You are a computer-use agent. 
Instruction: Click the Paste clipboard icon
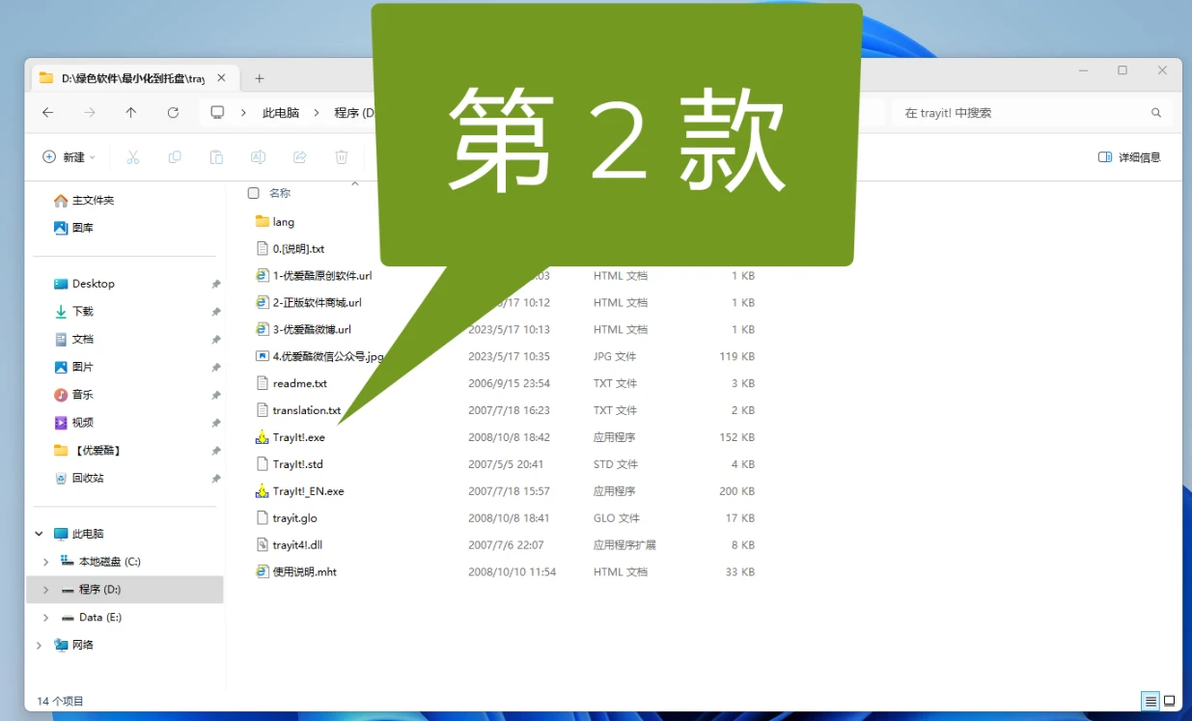point(217,157)
